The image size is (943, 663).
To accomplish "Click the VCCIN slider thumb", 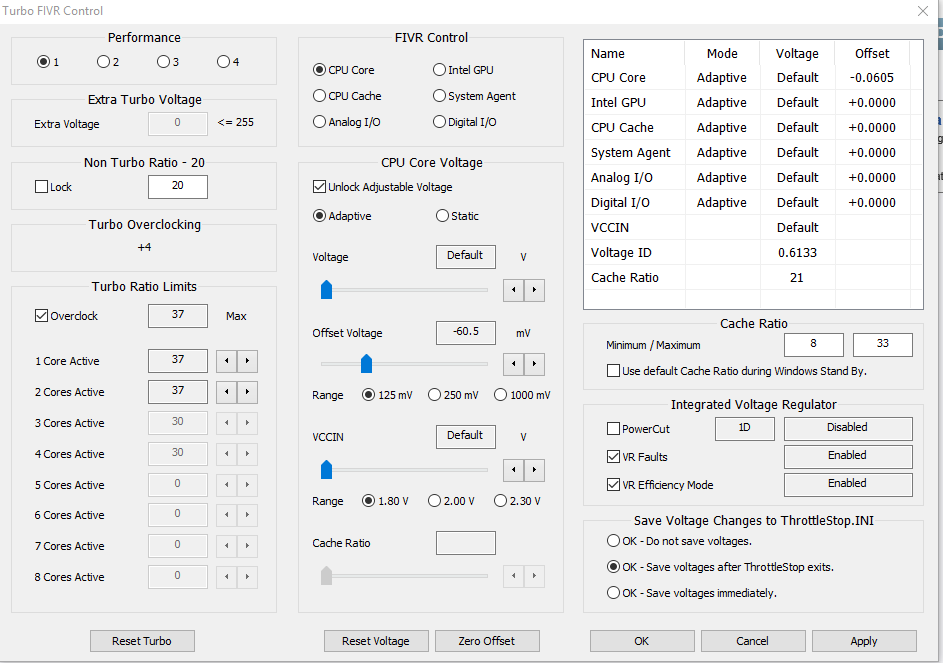I will [x=327, y=469].
